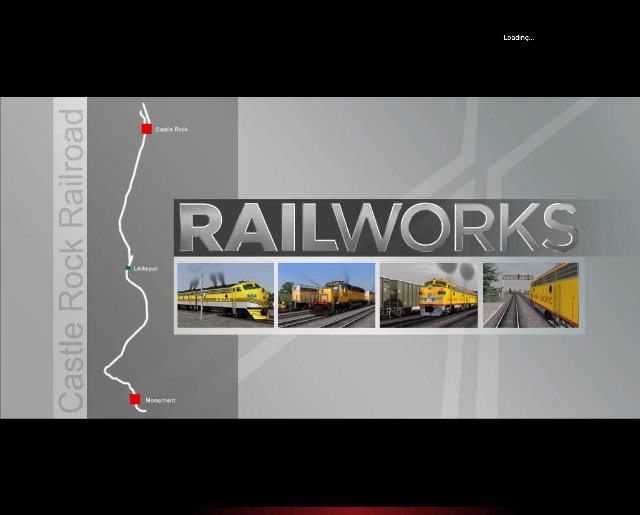Open the third thumbnail with hopper car

pyautogui.click(x=427, y=295)
